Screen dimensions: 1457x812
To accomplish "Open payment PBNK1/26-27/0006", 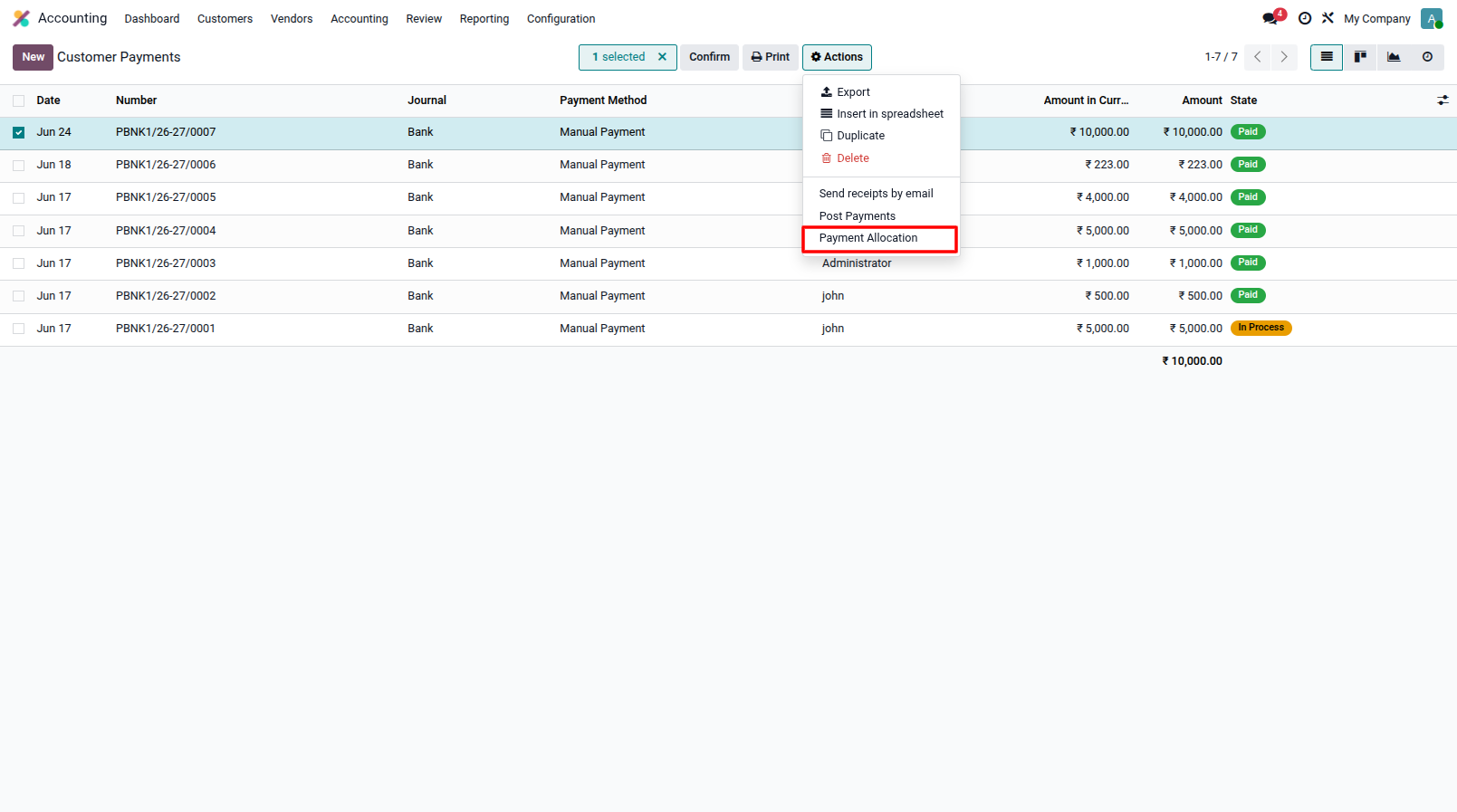I will (x=166, y=165).
